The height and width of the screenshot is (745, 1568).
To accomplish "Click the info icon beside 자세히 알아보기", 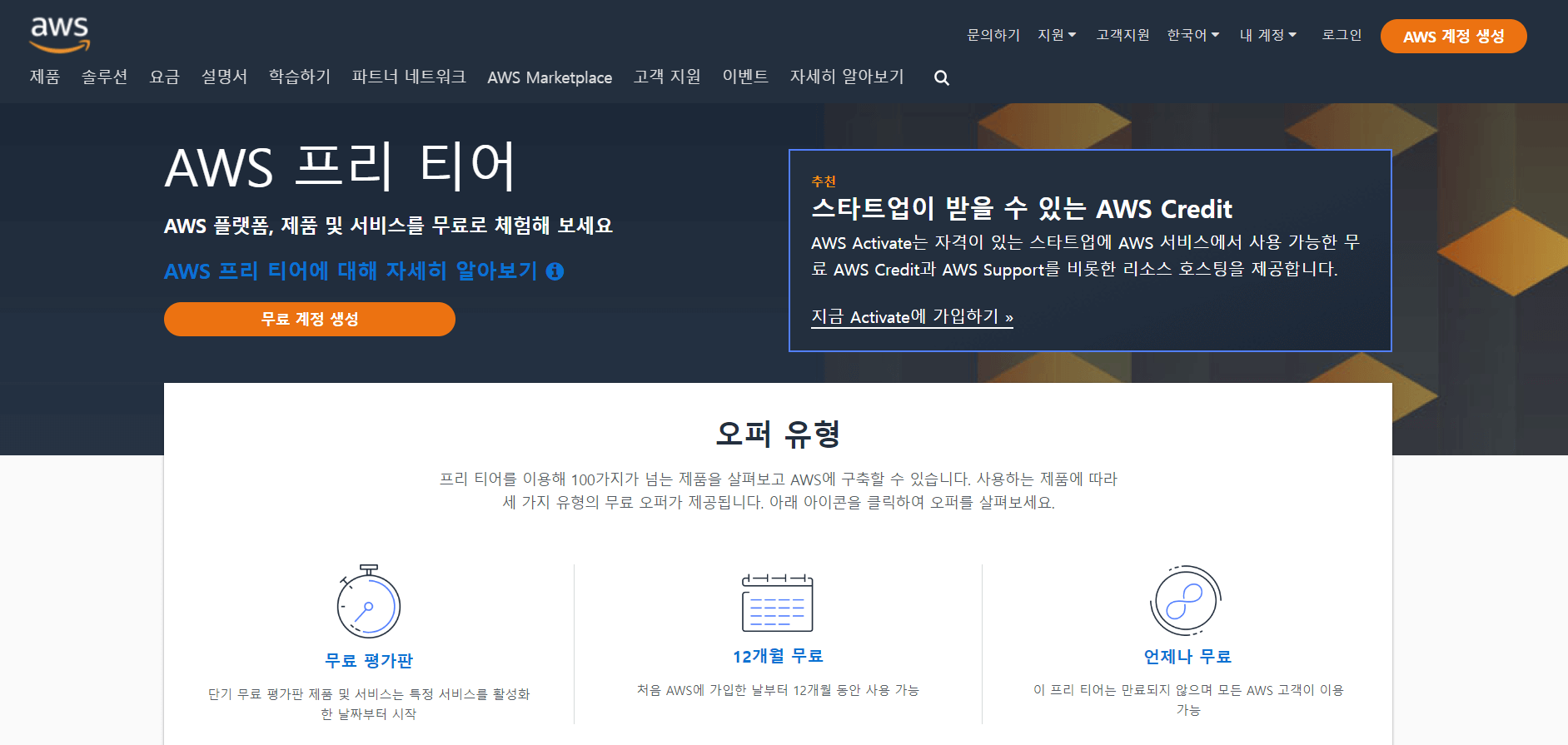I will point(555,271).
